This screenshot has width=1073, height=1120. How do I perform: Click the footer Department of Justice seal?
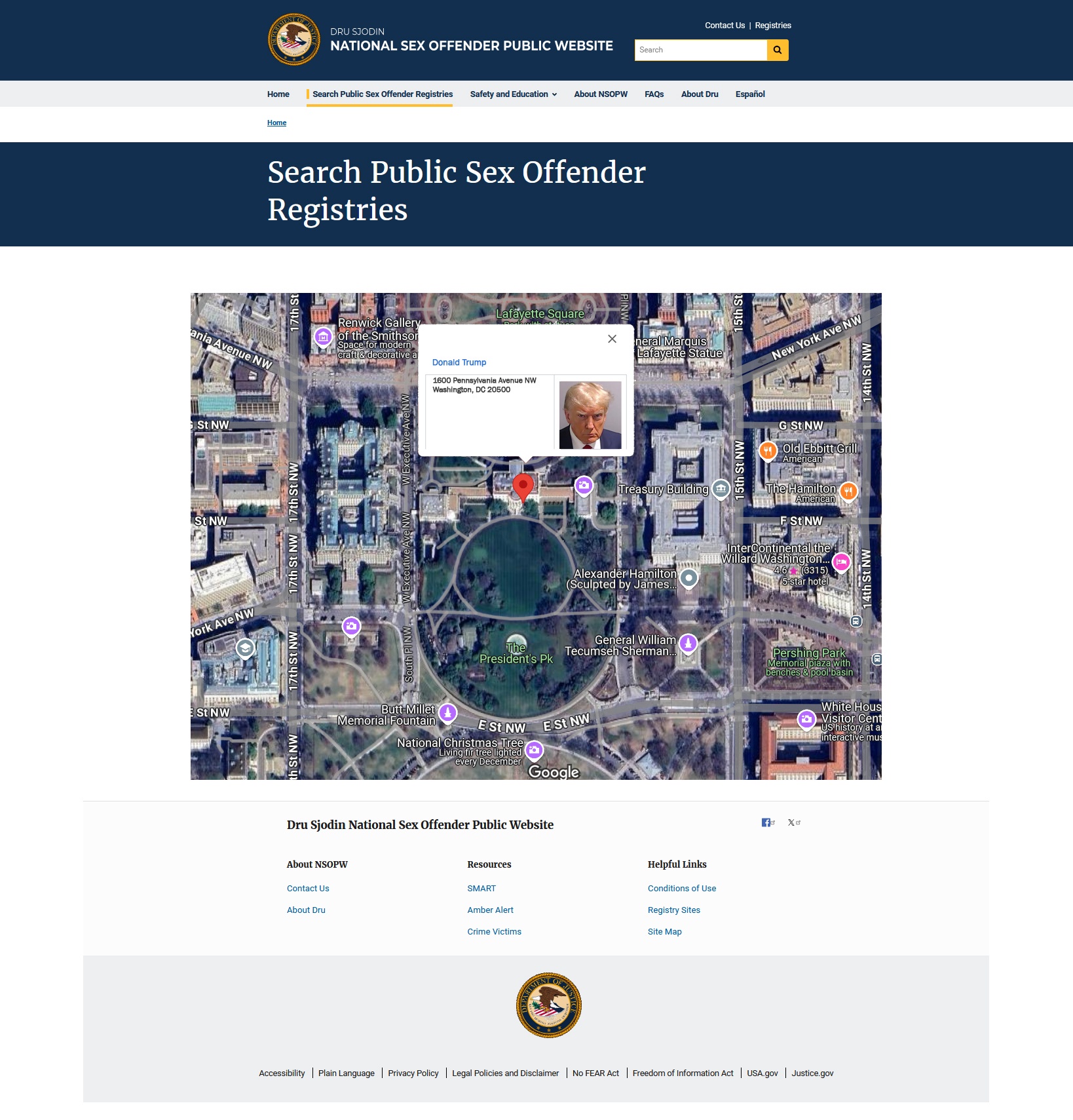549,1005
